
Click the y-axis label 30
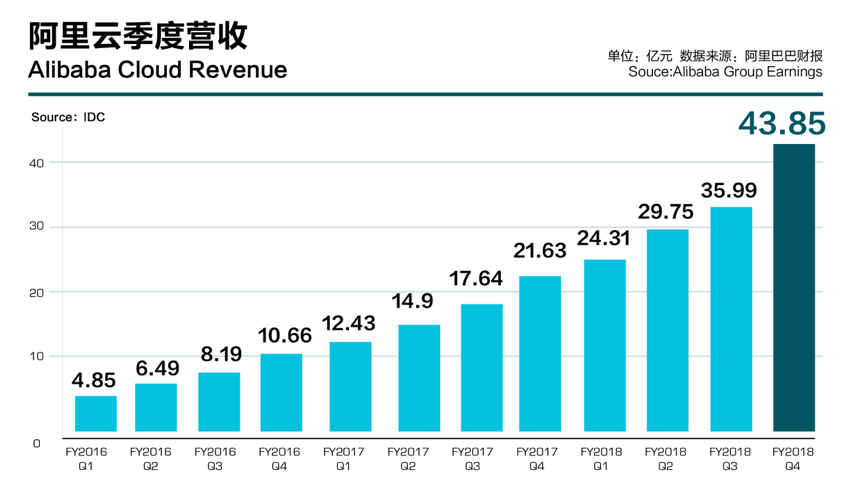(36, 227)
